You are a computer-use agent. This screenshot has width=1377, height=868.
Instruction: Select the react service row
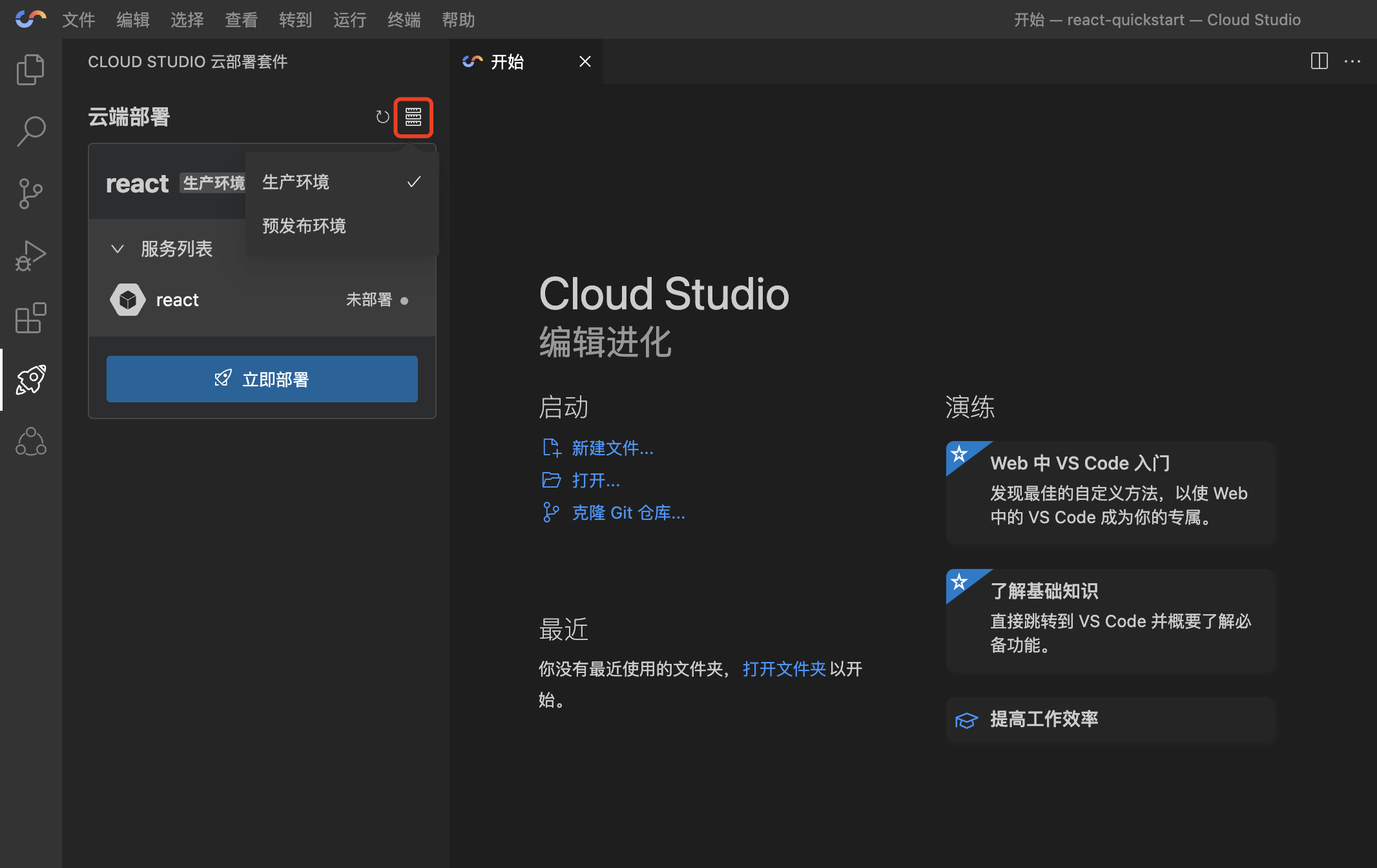tap(262, 300)
